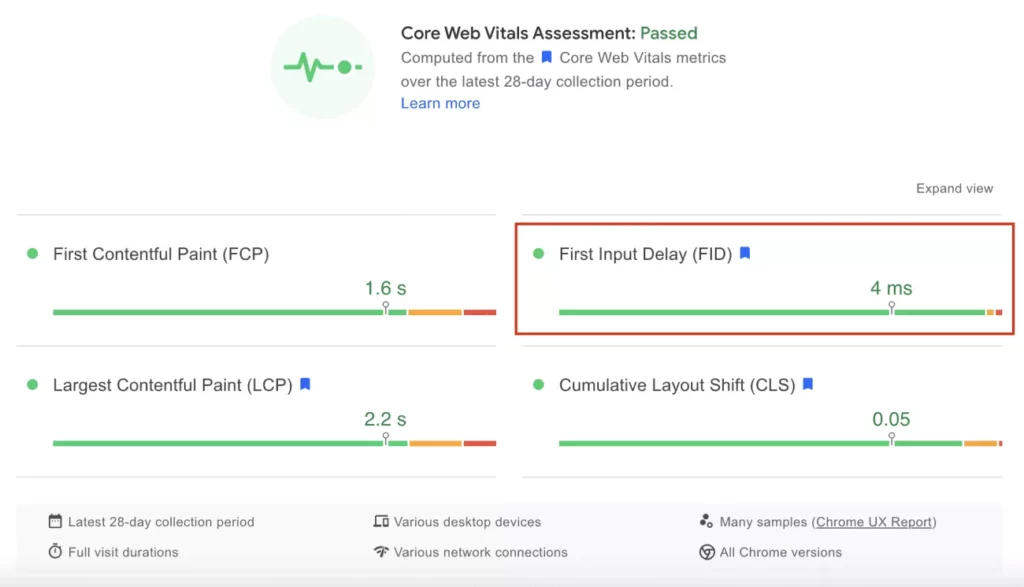Open the Learn more link
The image size is (1024, 587).
(x=440, y=103)
